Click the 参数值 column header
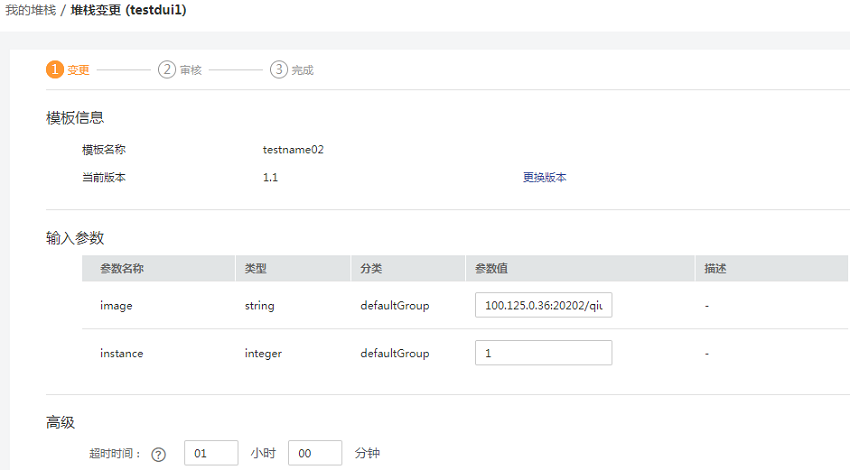Viewport: 850px width, 470px height. (x=580, y=268)
